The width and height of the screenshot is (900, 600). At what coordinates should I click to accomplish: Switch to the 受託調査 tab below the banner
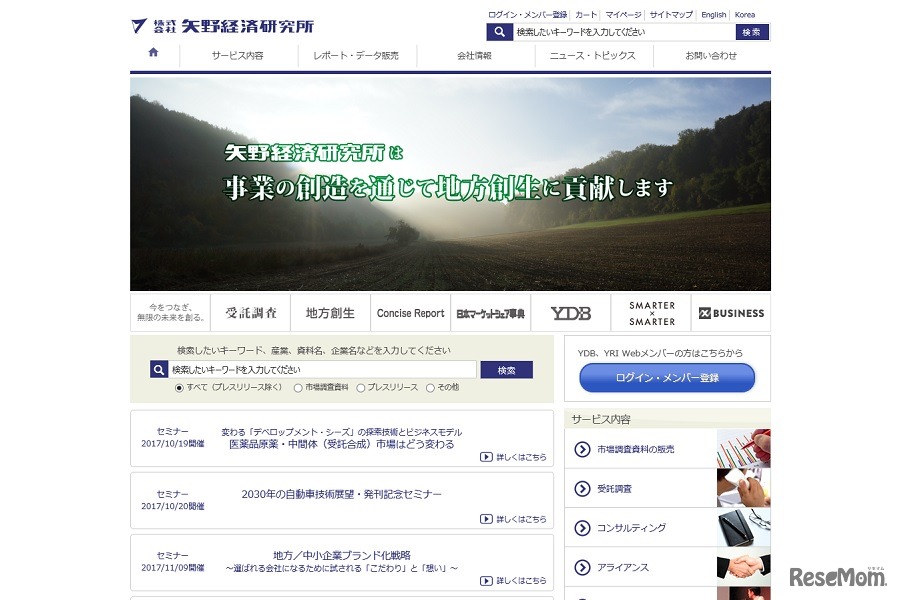(250, 312)
